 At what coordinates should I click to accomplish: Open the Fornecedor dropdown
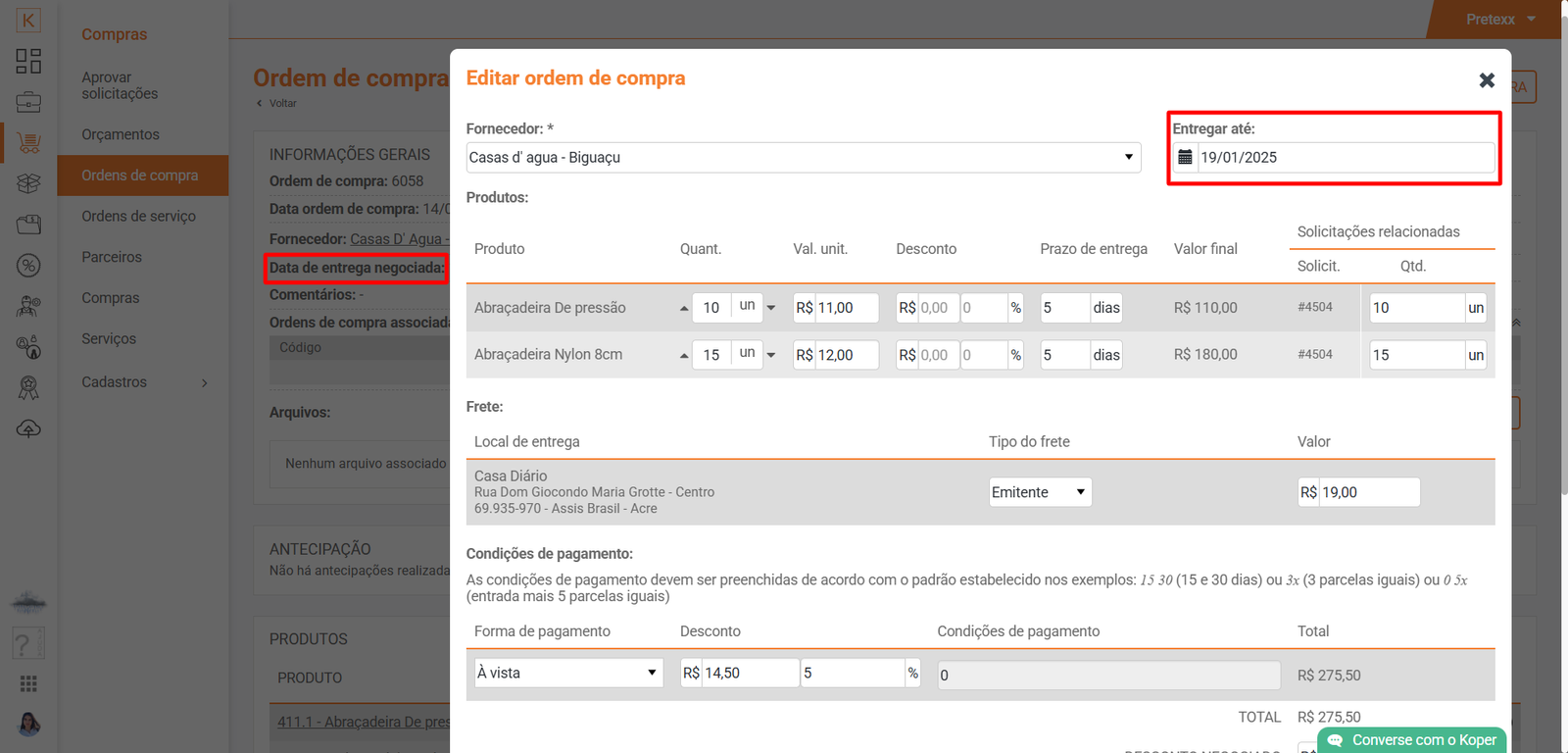pos(803,157)
